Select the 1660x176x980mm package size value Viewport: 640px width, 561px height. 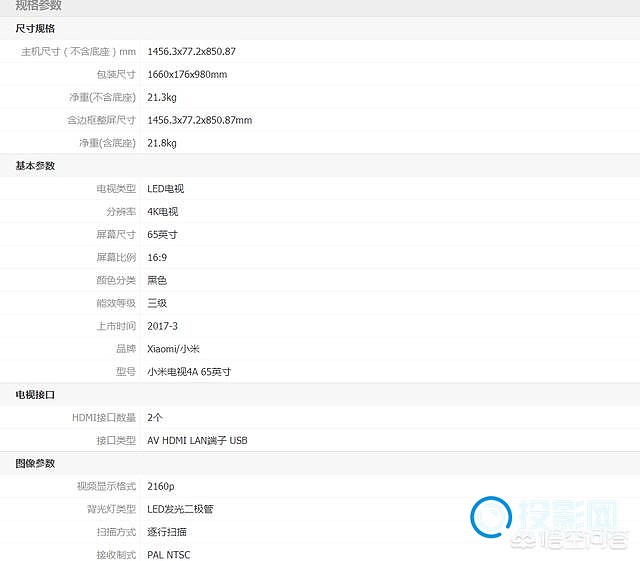click(187, 74)
